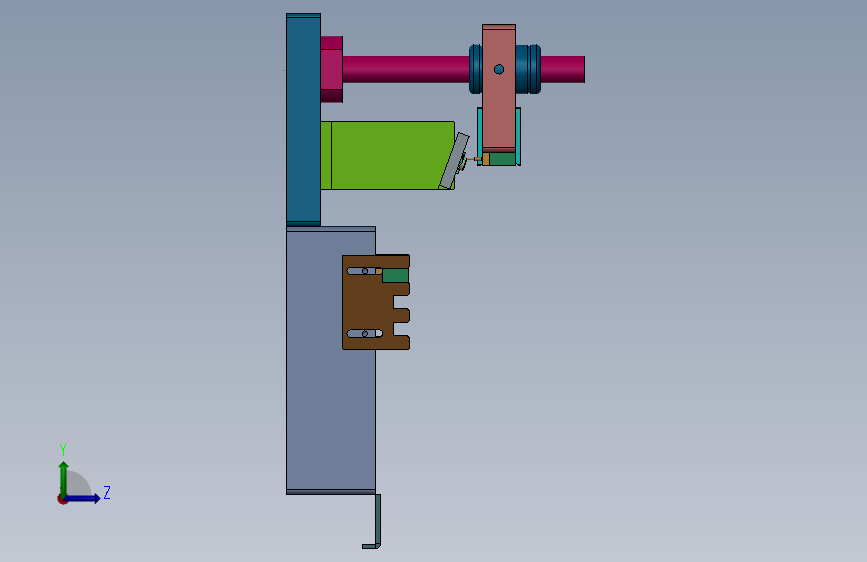Select the large gray-blue lower panel
The image size is (867, 562).
pos(331,360)
